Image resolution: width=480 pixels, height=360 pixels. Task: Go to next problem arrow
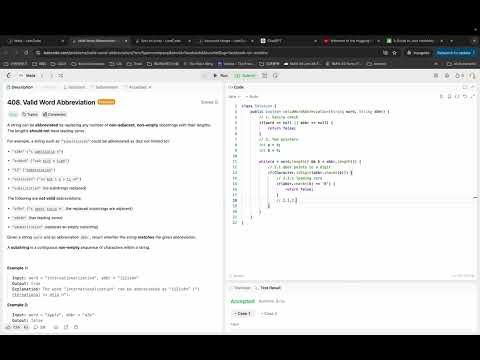coord(51,76)
